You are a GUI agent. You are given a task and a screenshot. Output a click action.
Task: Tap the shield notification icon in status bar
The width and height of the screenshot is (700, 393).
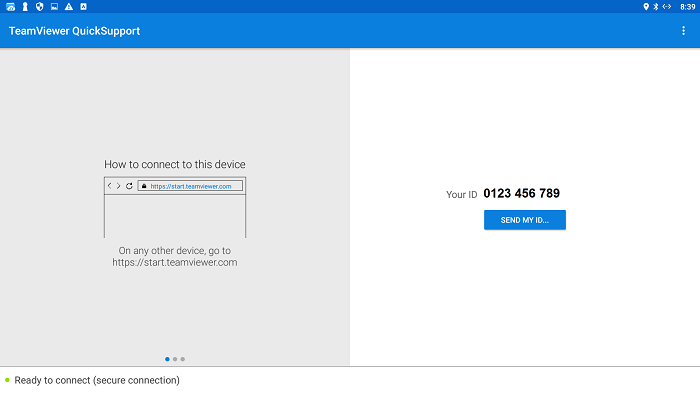click(x=40, y=7)
